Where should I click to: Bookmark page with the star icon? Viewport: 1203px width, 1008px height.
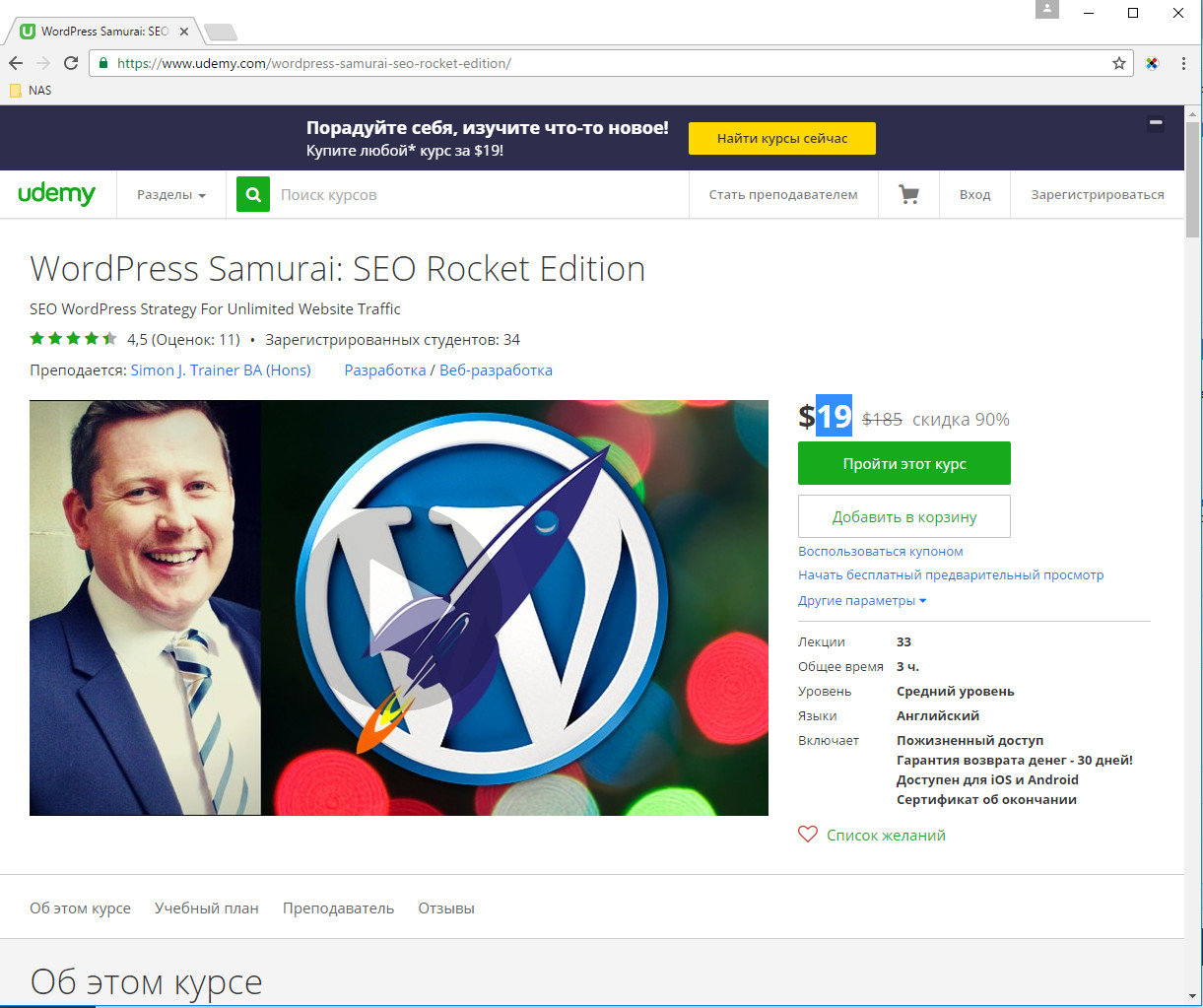(1119, 63)
